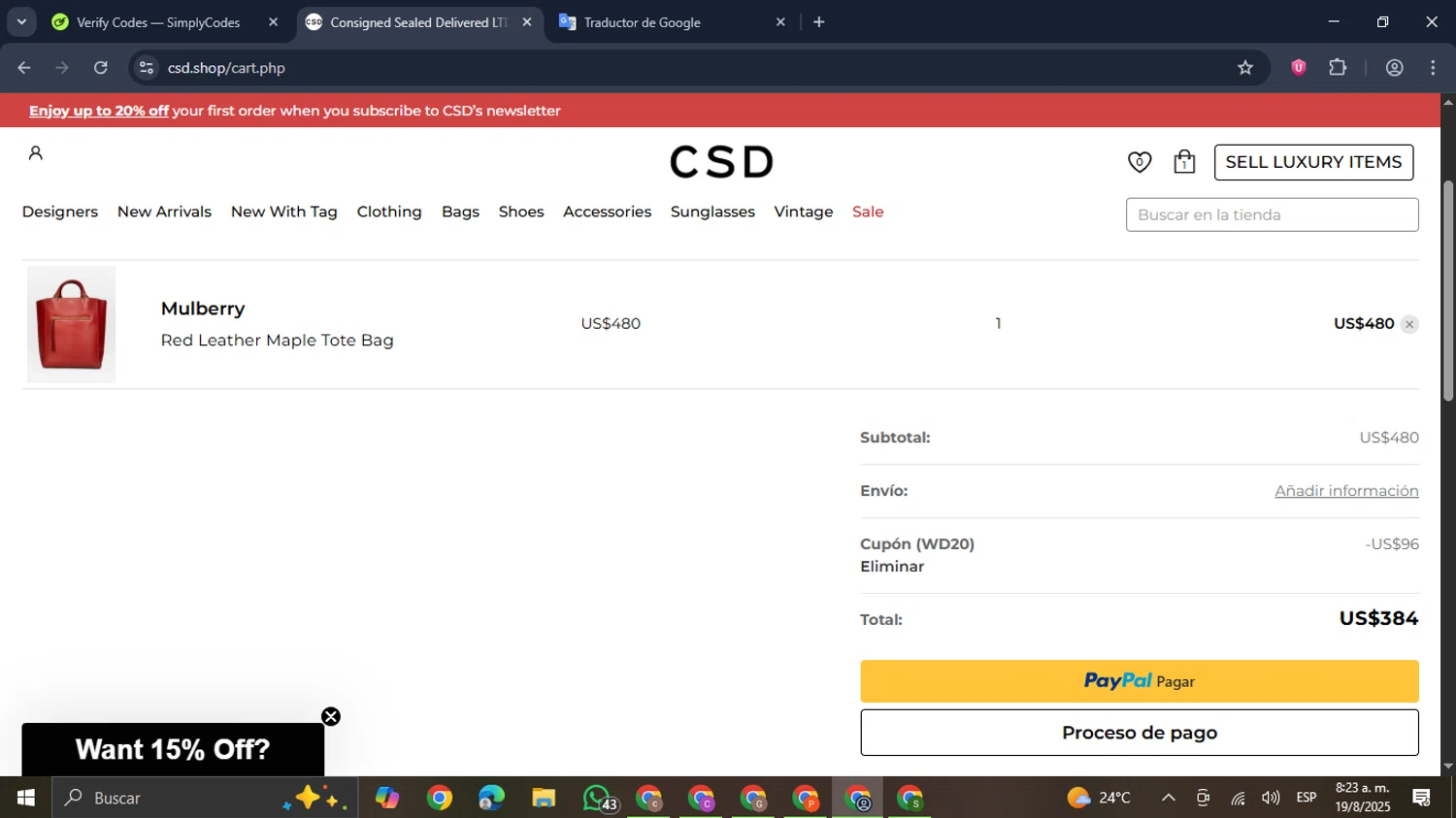View site information icon in address bar

pos(147,68)
